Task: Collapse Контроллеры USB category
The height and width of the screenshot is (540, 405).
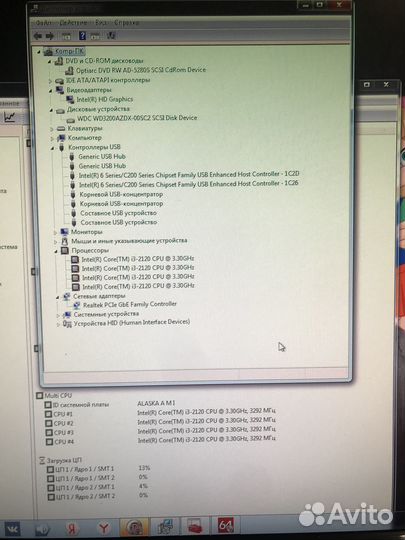Action: (x=52, y=148)
